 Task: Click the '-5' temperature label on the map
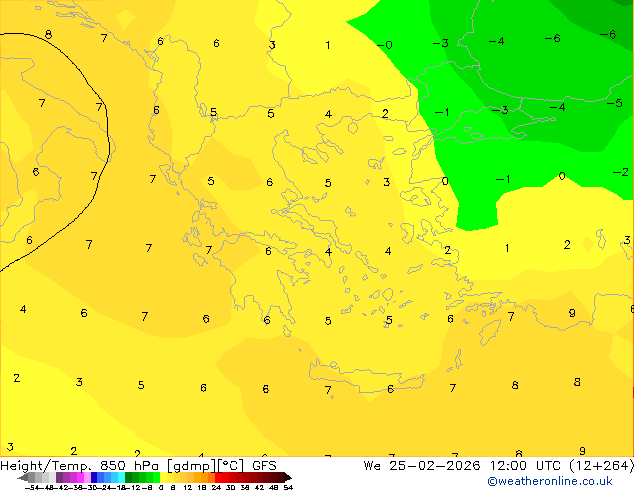[x=615, y=103]
